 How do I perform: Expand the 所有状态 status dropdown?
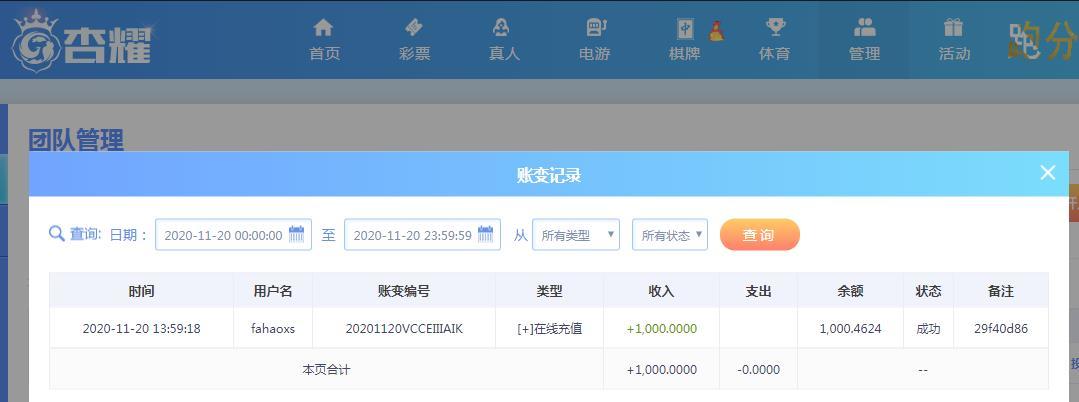[x=670, y=235]
